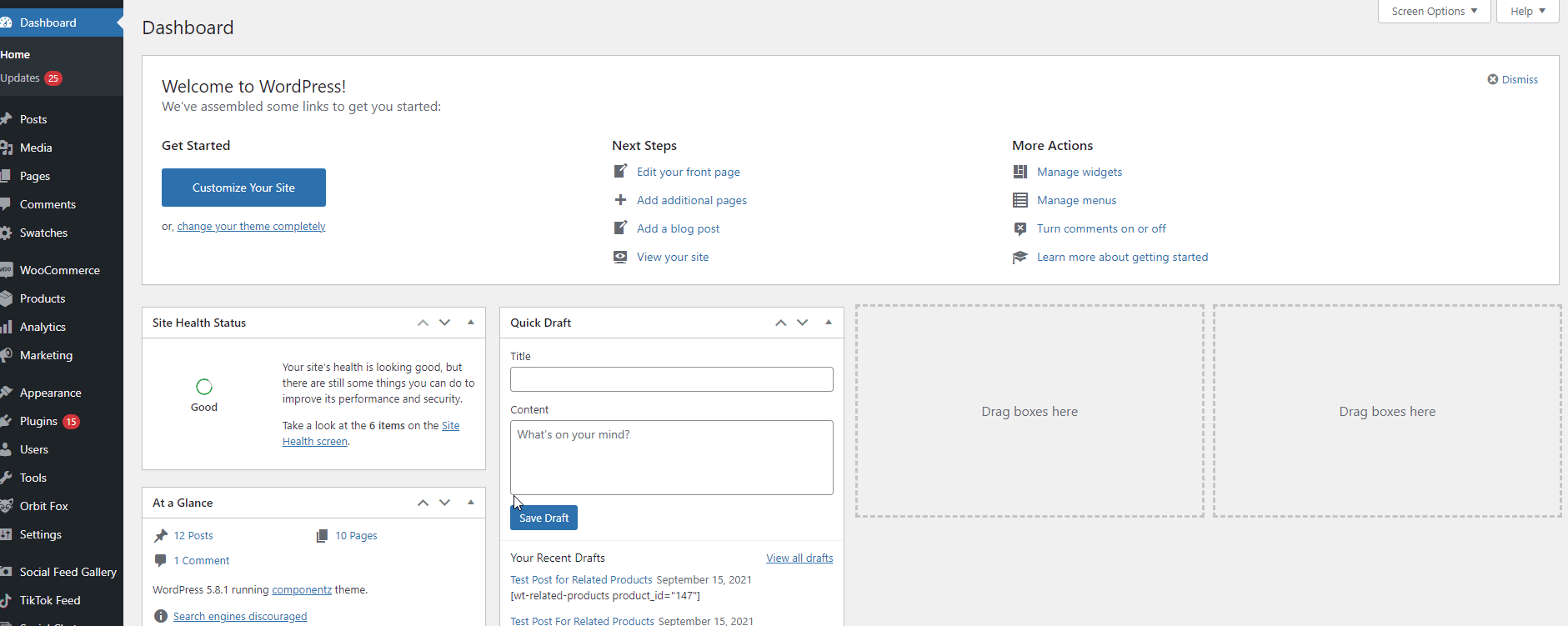This screenshot has width=1568, height=626.
Task: Click View all drafts link
Action: 799,558
